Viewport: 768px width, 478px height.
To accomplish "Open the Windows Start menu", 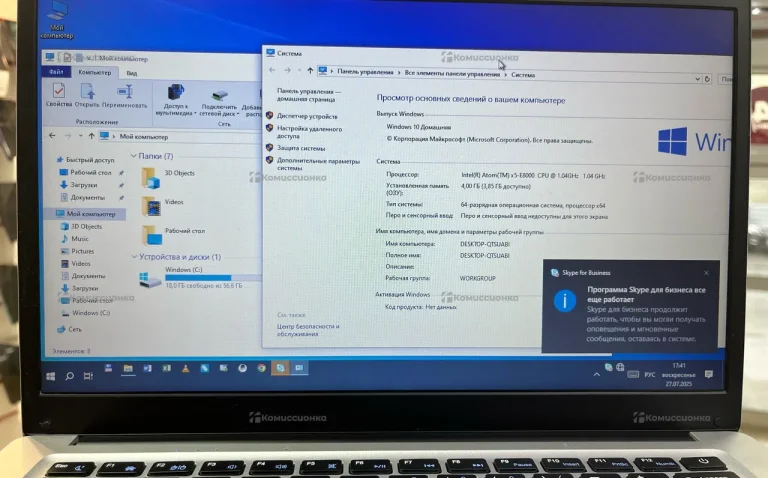I will tap(50, 376).
